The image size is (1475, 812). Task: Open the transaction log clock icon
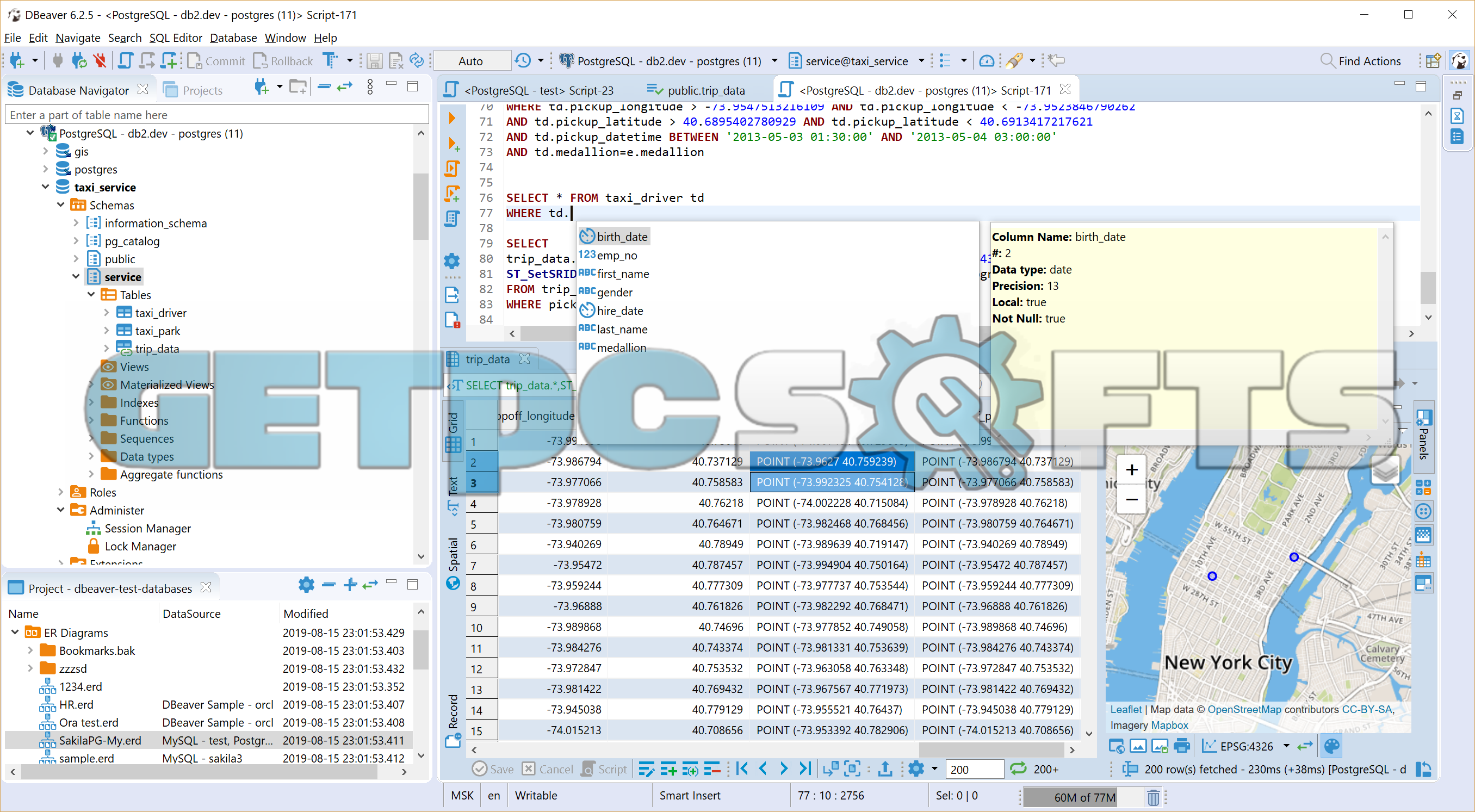[523, 61]
